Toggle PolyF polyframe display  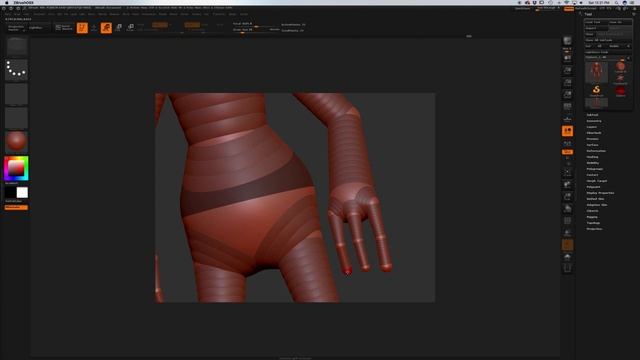click(567, 221)
